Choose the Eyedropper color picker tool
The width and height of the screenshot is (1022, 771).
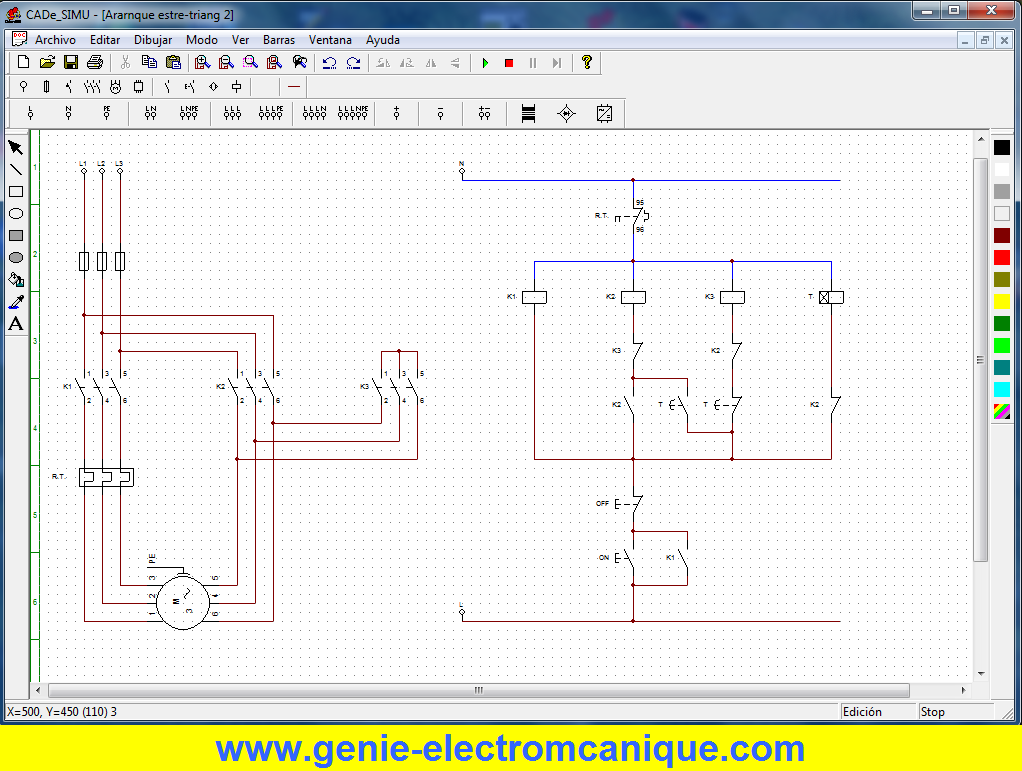pos(16,301)
